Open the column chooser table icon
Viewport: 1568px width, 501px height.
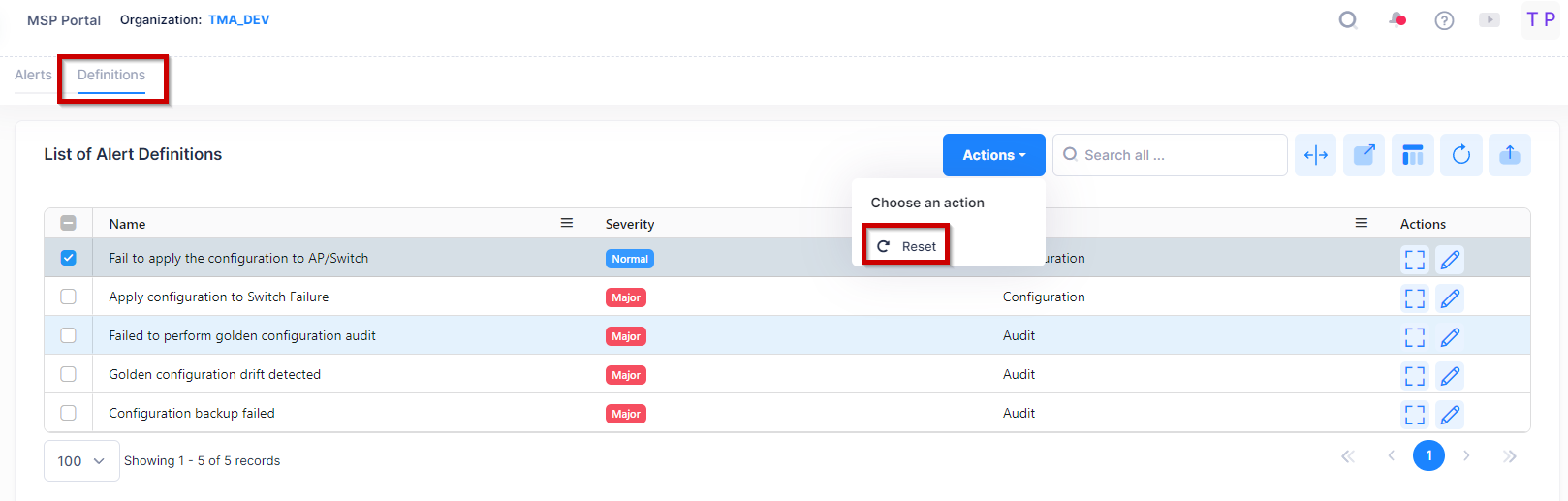pos(1413,155)
